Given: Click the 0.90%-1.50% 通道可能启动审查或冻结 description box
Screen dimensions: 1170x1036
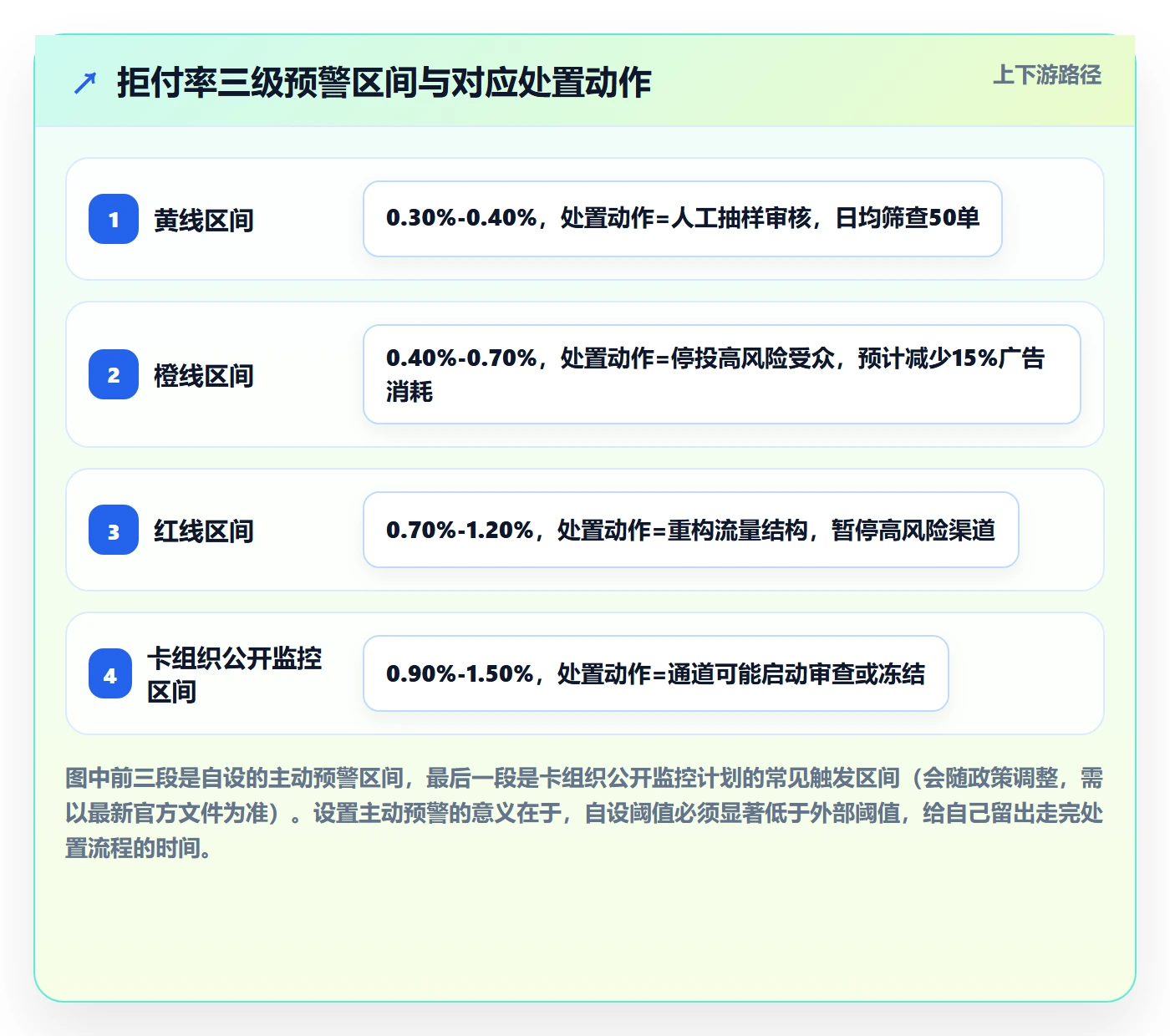Looking at the screenshot, I should point(656,673).
